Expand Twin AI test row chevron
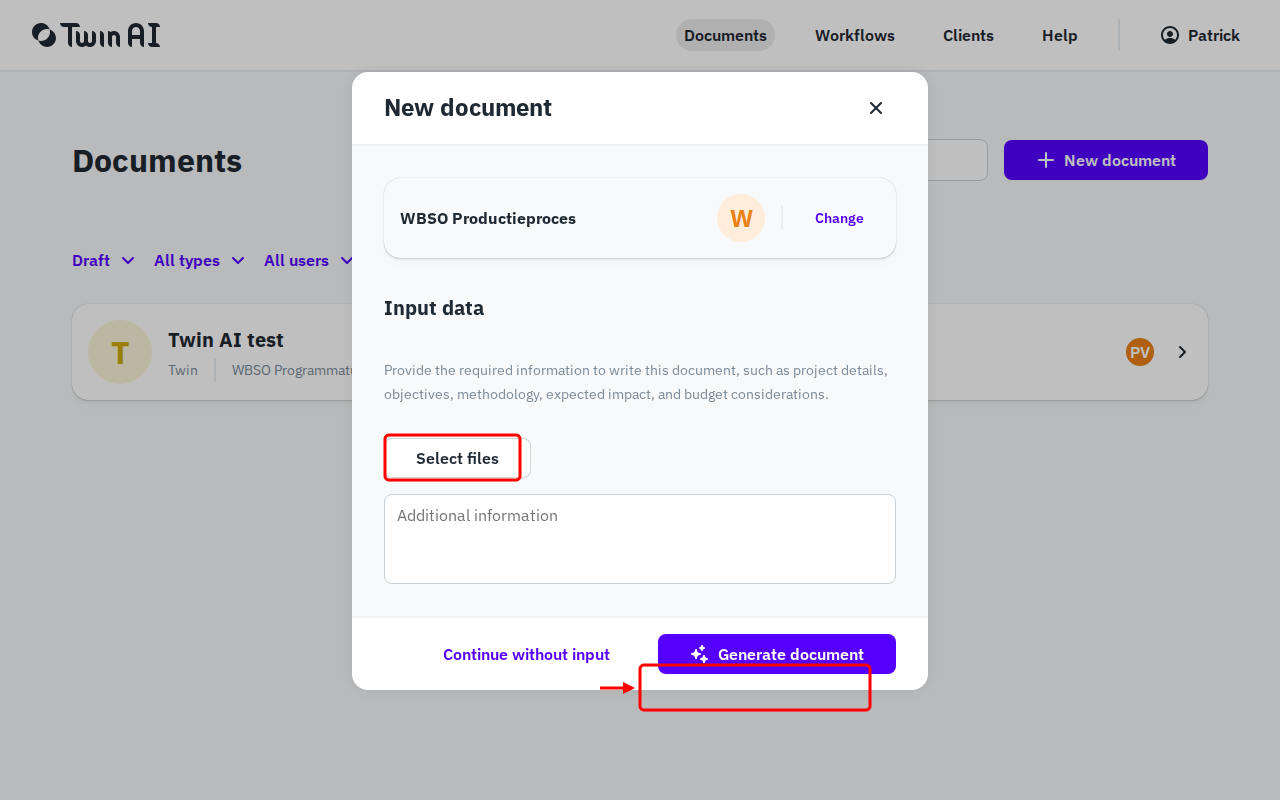Screen dimensions: 1280x800 (x=1182, y=352)
